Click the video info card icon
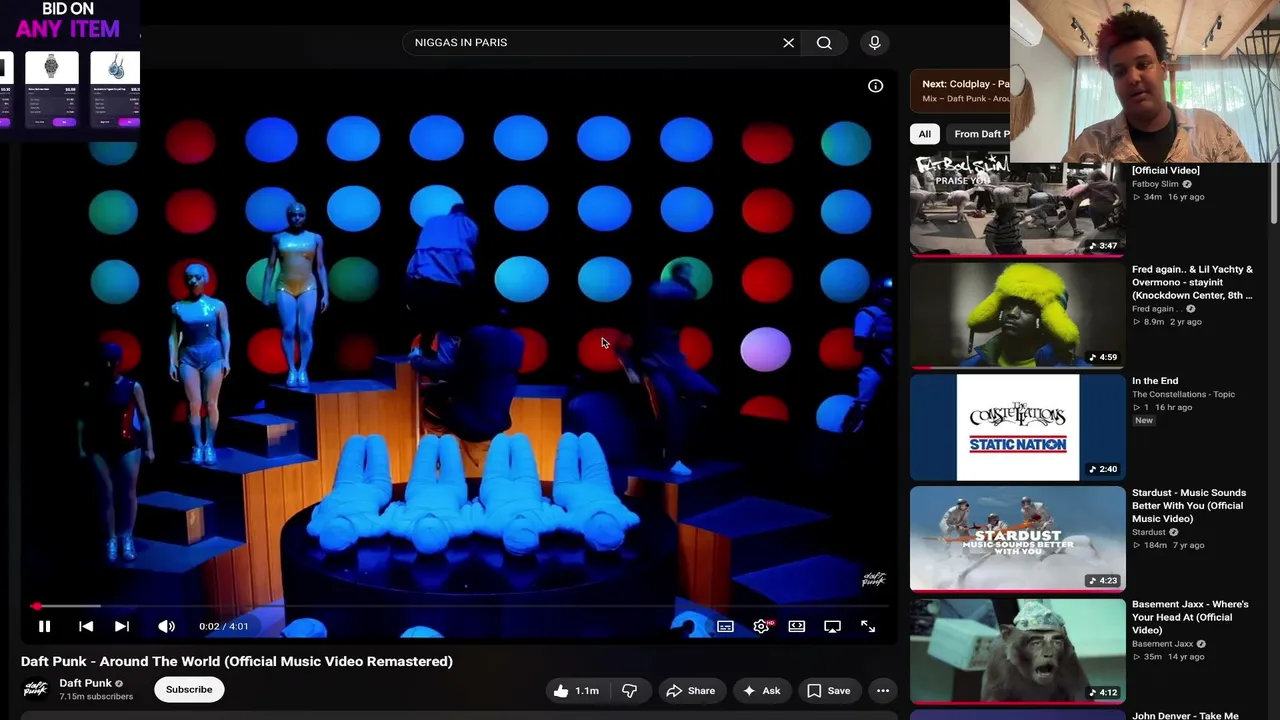 point(875,86)
